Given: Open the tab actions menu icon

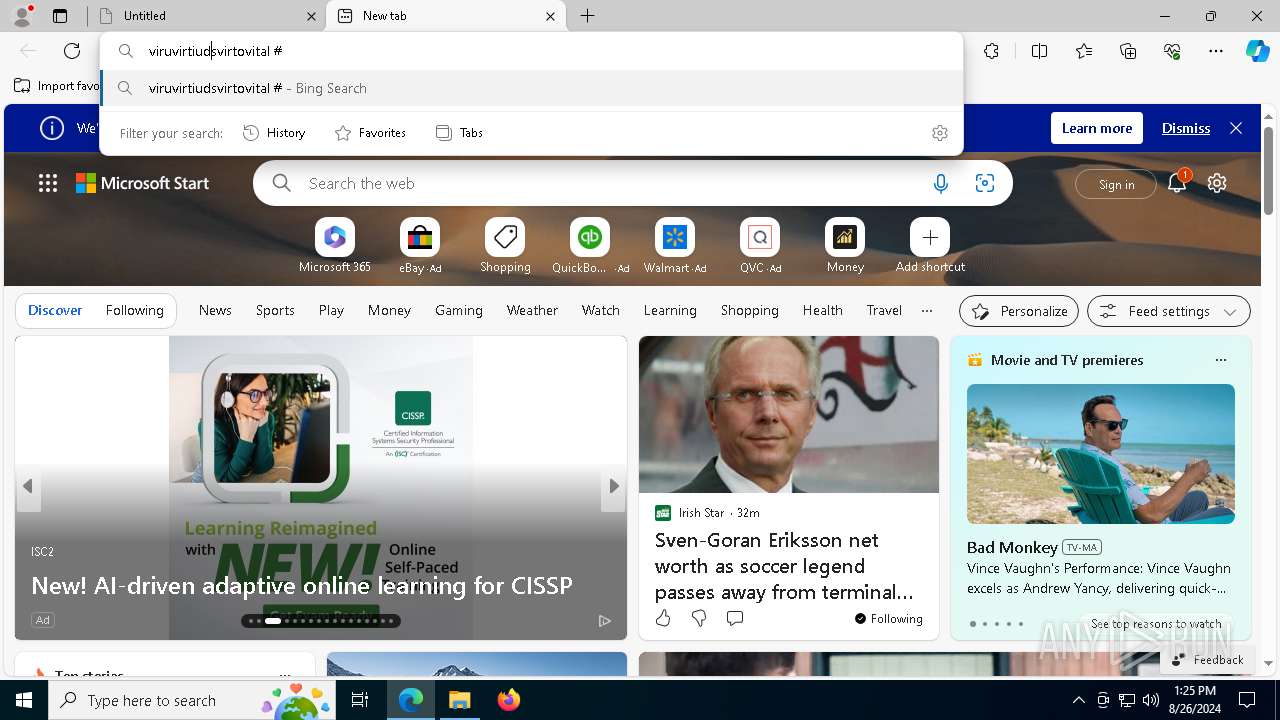Looking at the screenshot, I should [x=60, y=16].
